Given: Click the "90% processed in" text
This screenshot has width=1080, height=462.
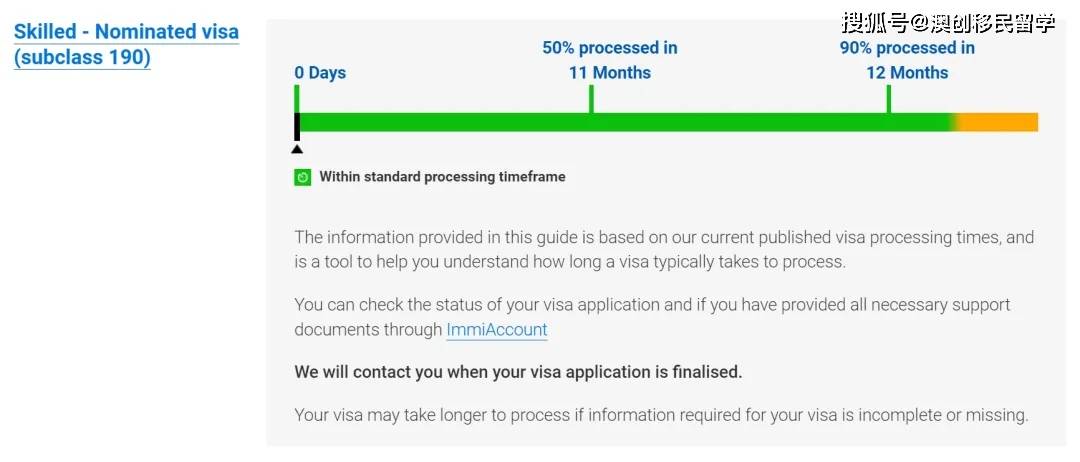Looking at the screenshot, I should [x=907, y=48].
